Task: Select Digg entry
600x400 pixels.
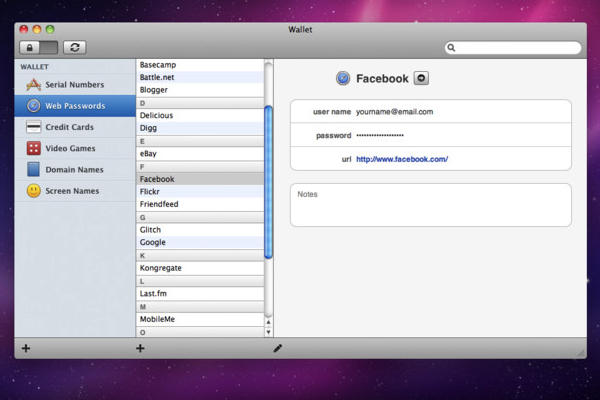Action: point(200,128)
